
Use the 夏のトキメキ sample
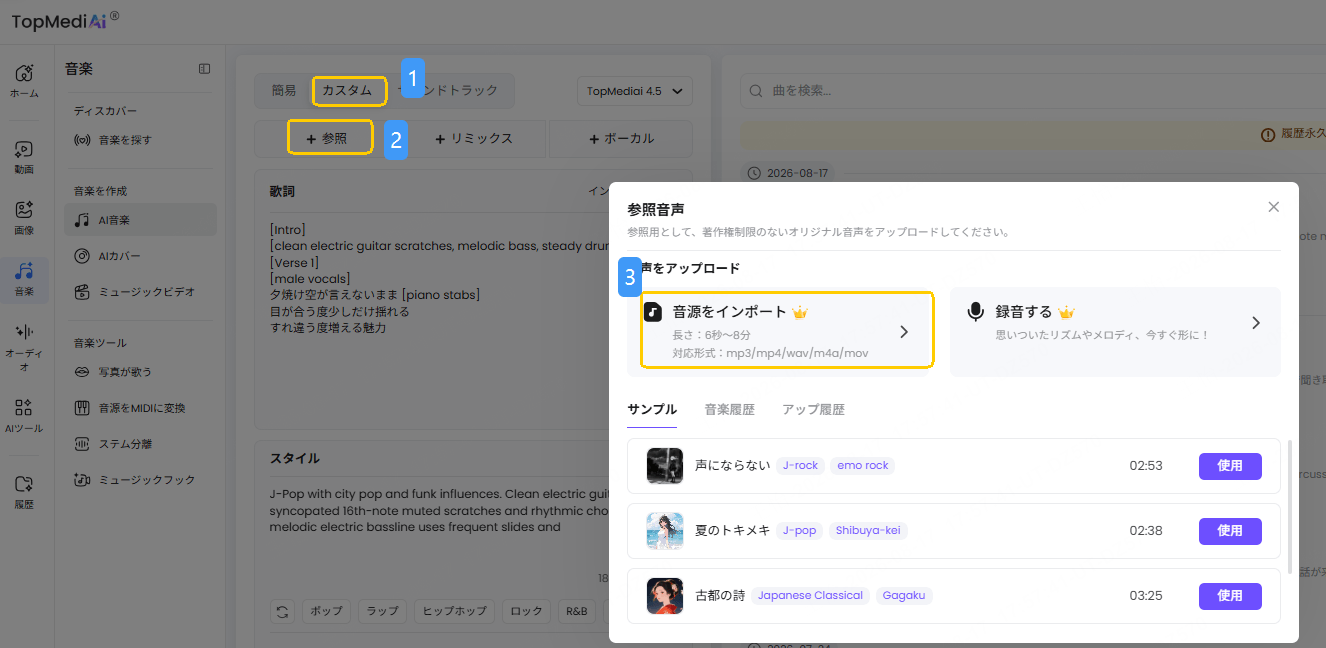click(x=1230, y=531)
